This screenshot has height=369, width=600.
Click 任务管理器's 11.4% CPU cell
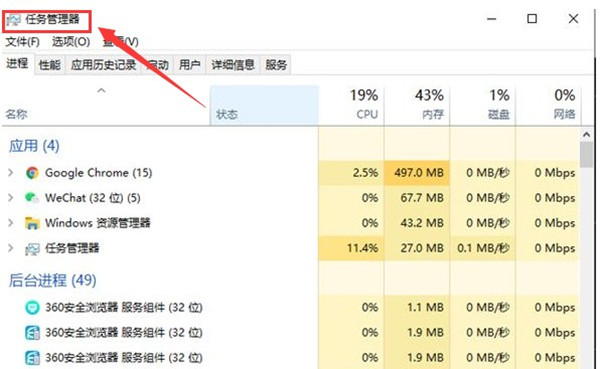pos(351,248)
